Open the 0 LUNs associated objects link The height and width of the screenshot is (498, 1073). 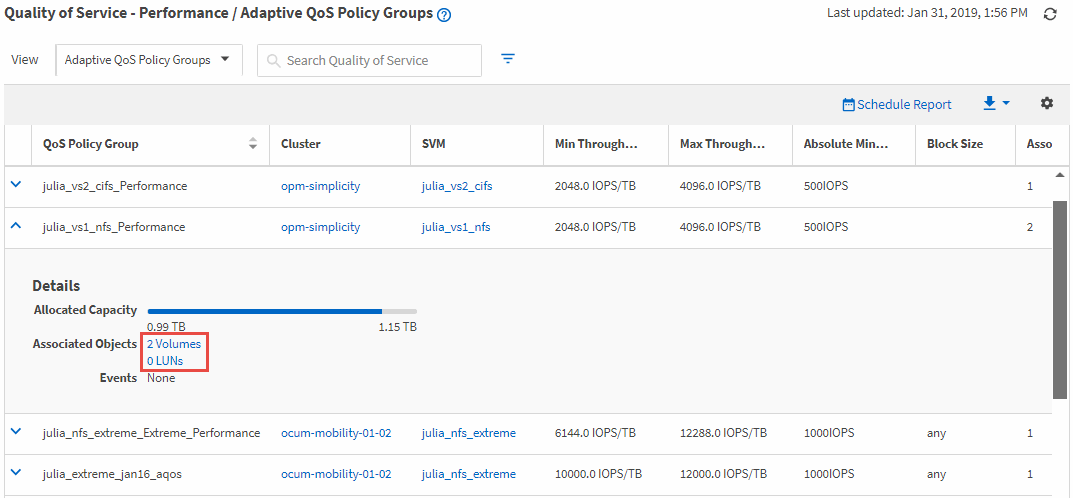point(165,361)
